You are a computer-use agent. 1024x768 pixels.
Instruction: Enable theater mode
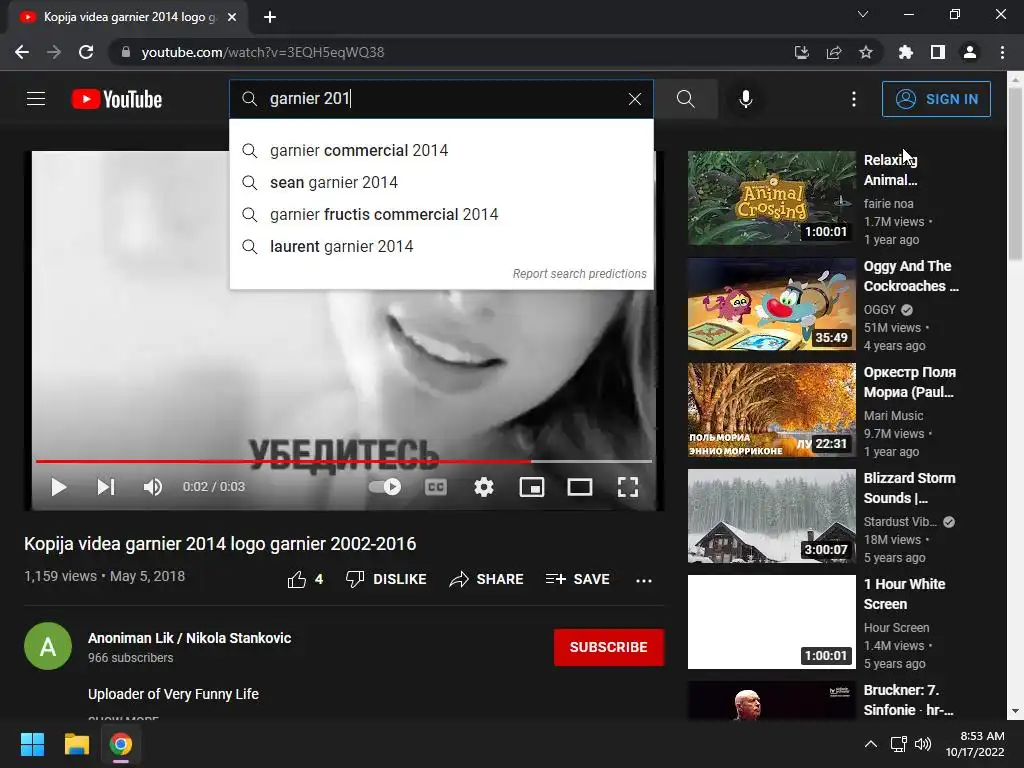click(580, 487)
